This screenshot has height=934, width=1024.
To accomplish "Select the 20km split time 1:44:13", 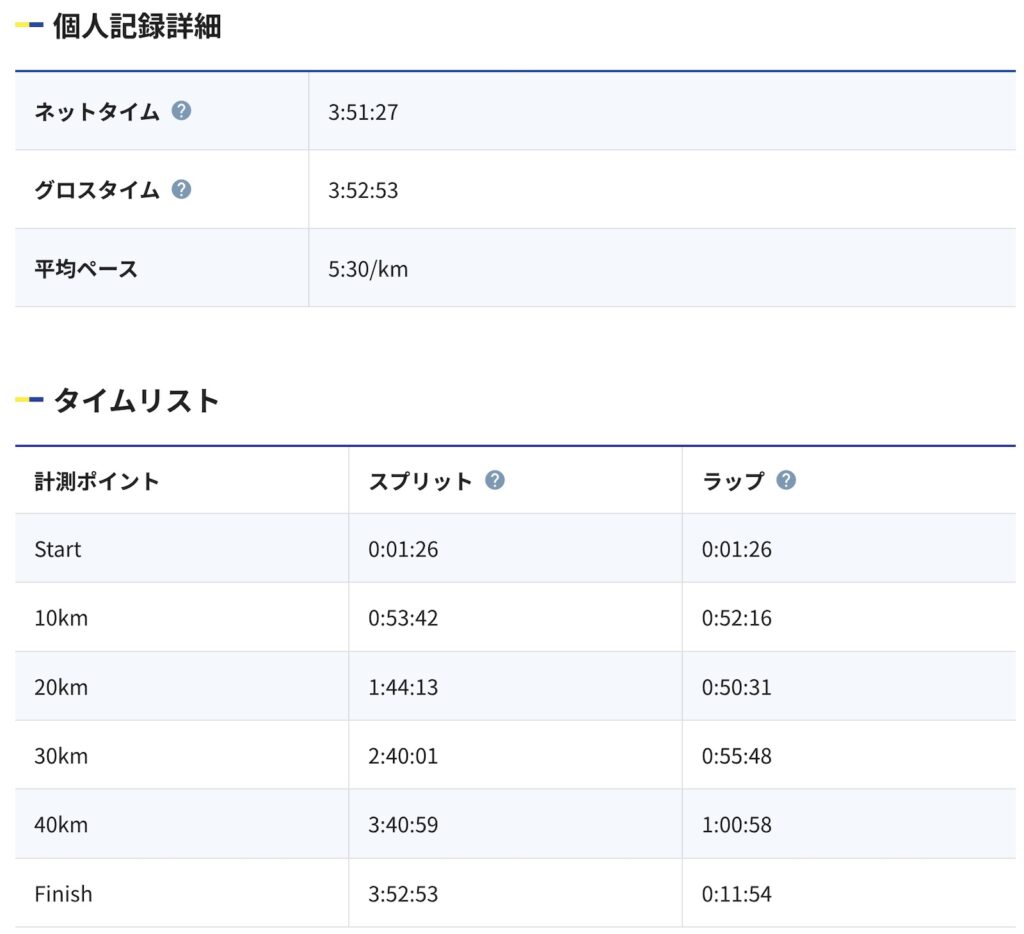I will pos(403,687).
